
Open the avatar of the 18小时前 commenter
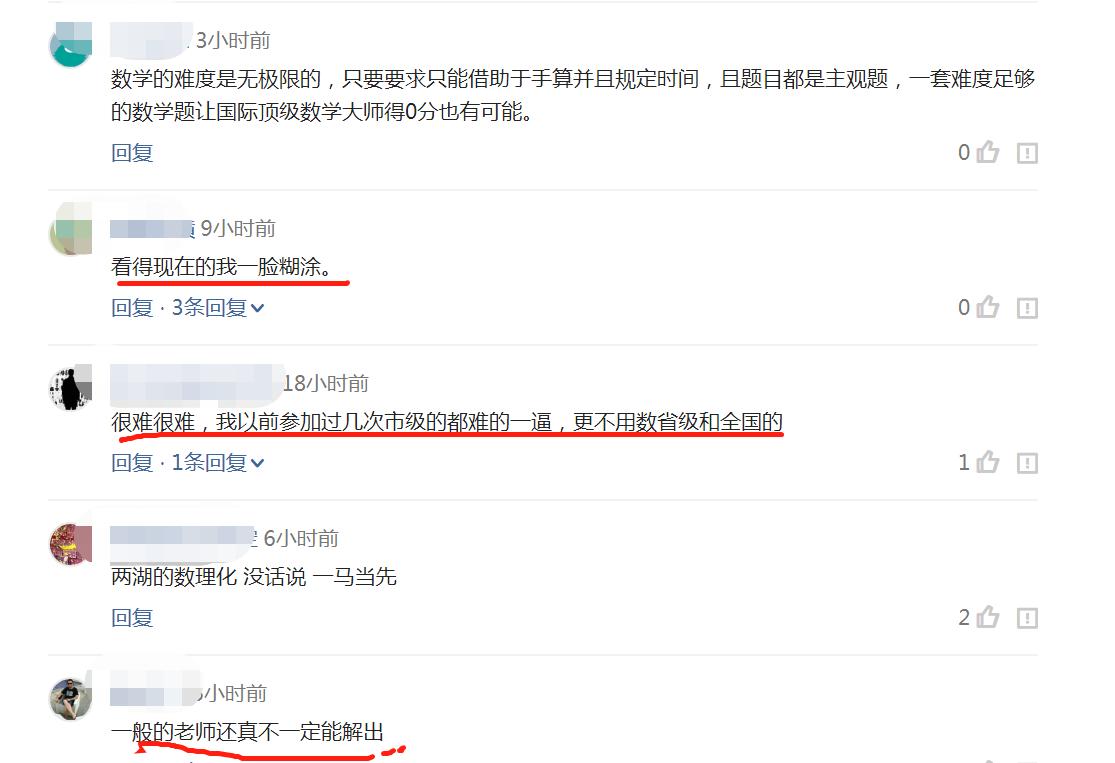click(70, 388)
